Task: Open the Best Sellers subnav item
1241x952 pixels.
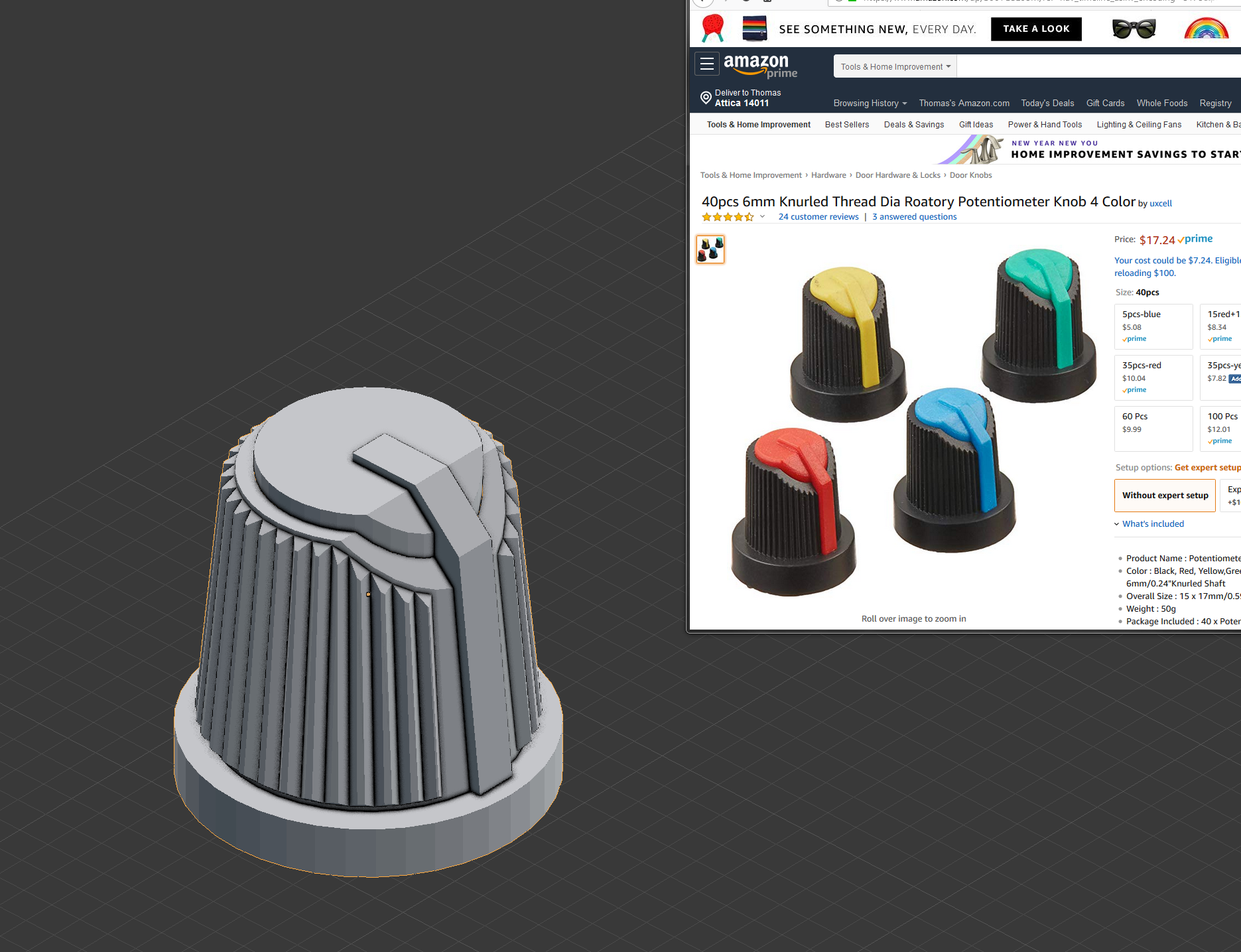Action: click(847, 124)
